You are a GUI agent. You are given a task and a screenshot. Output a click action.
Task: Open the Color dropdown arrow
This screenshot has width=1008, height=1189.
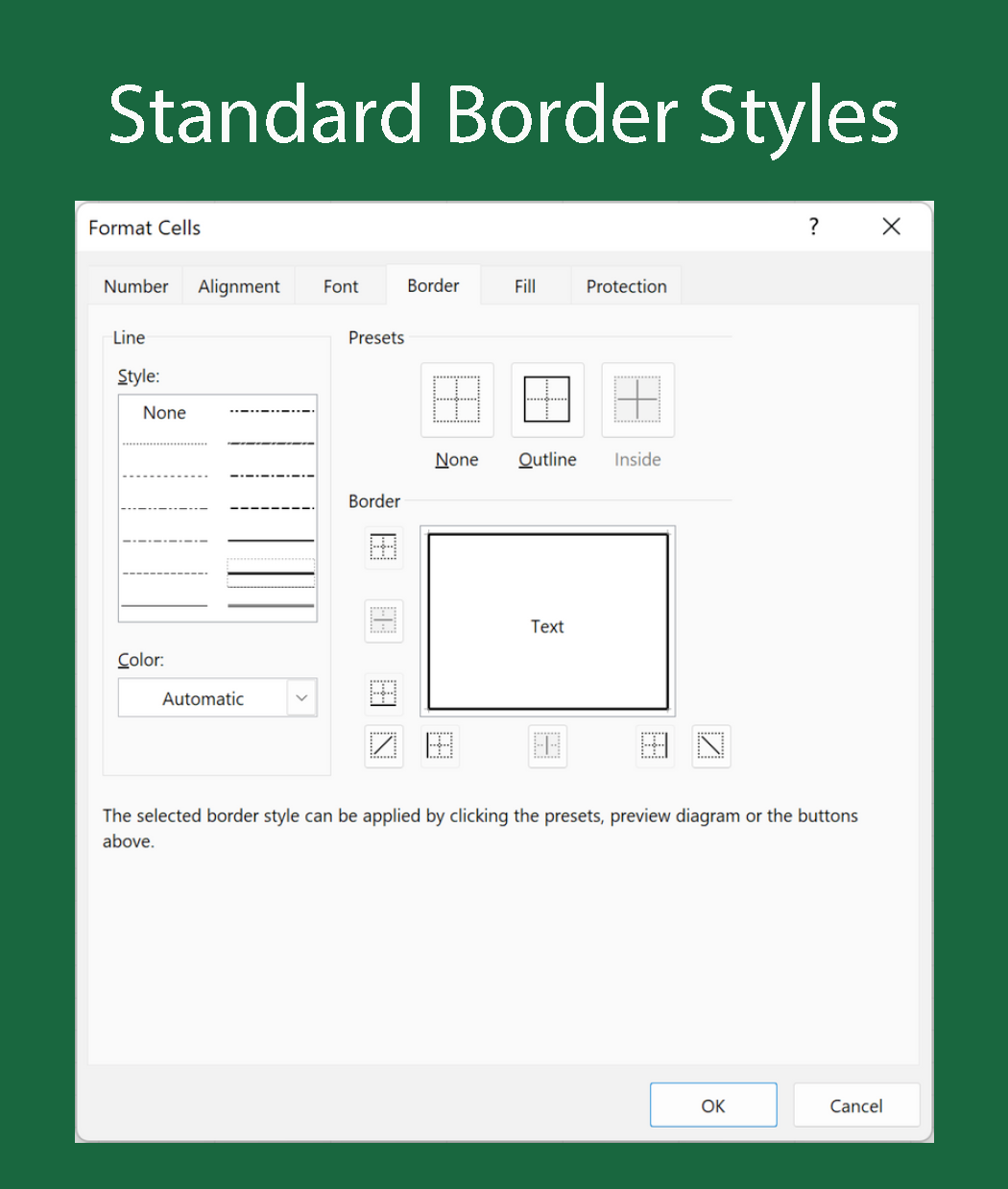coord(301,698)
